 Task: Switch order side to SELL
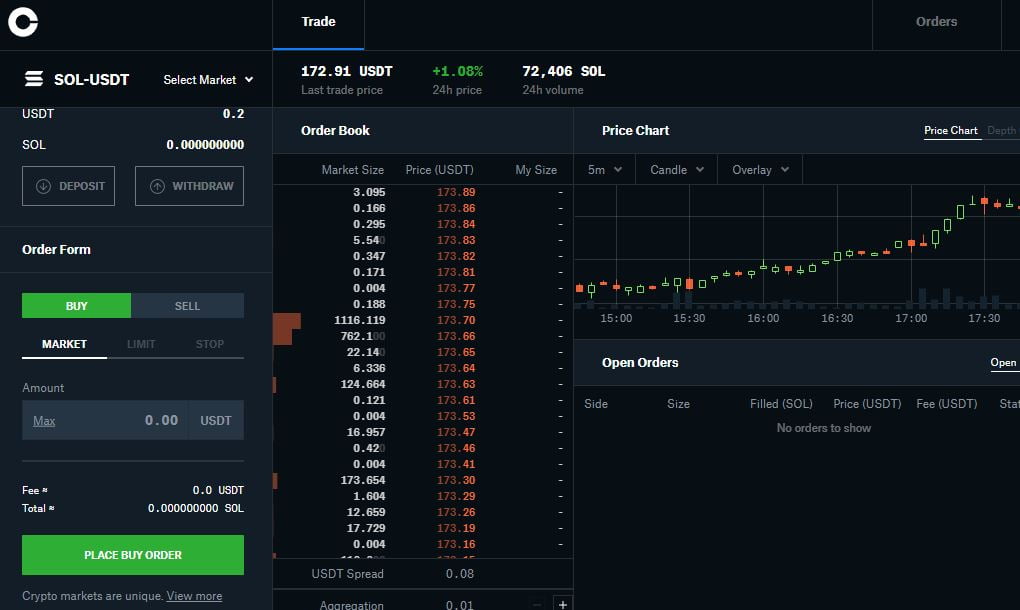(x=187, y=306)
